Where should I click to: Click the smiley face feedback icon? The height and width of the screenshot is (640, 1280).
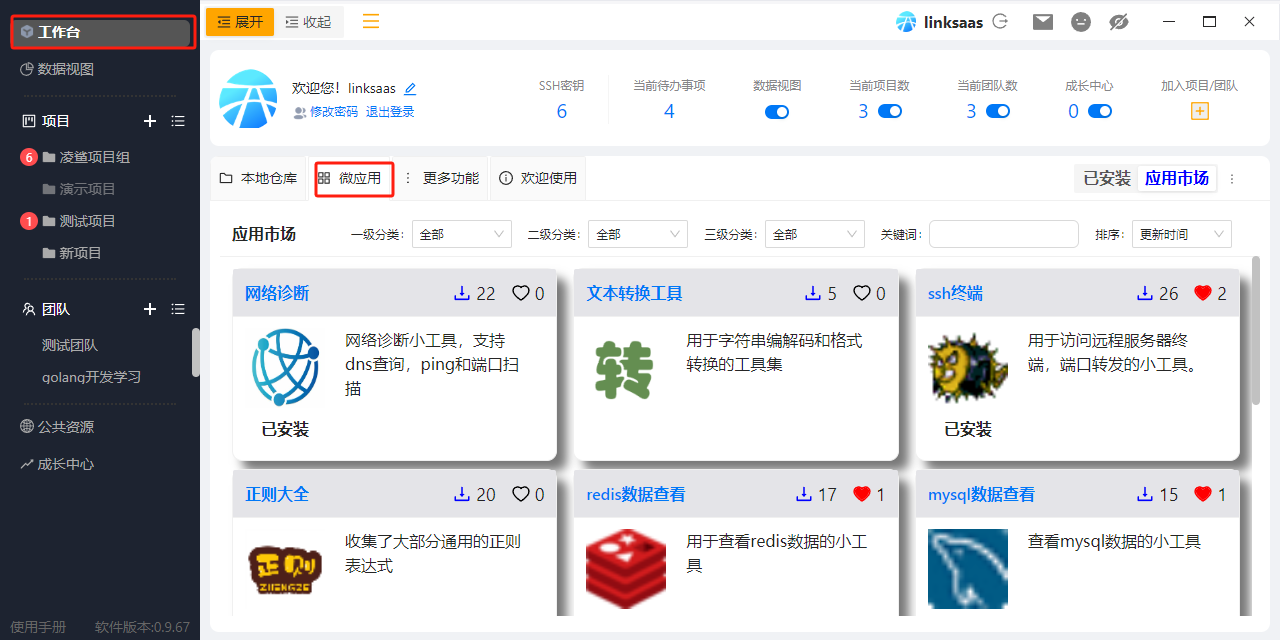pos(1081,21)
